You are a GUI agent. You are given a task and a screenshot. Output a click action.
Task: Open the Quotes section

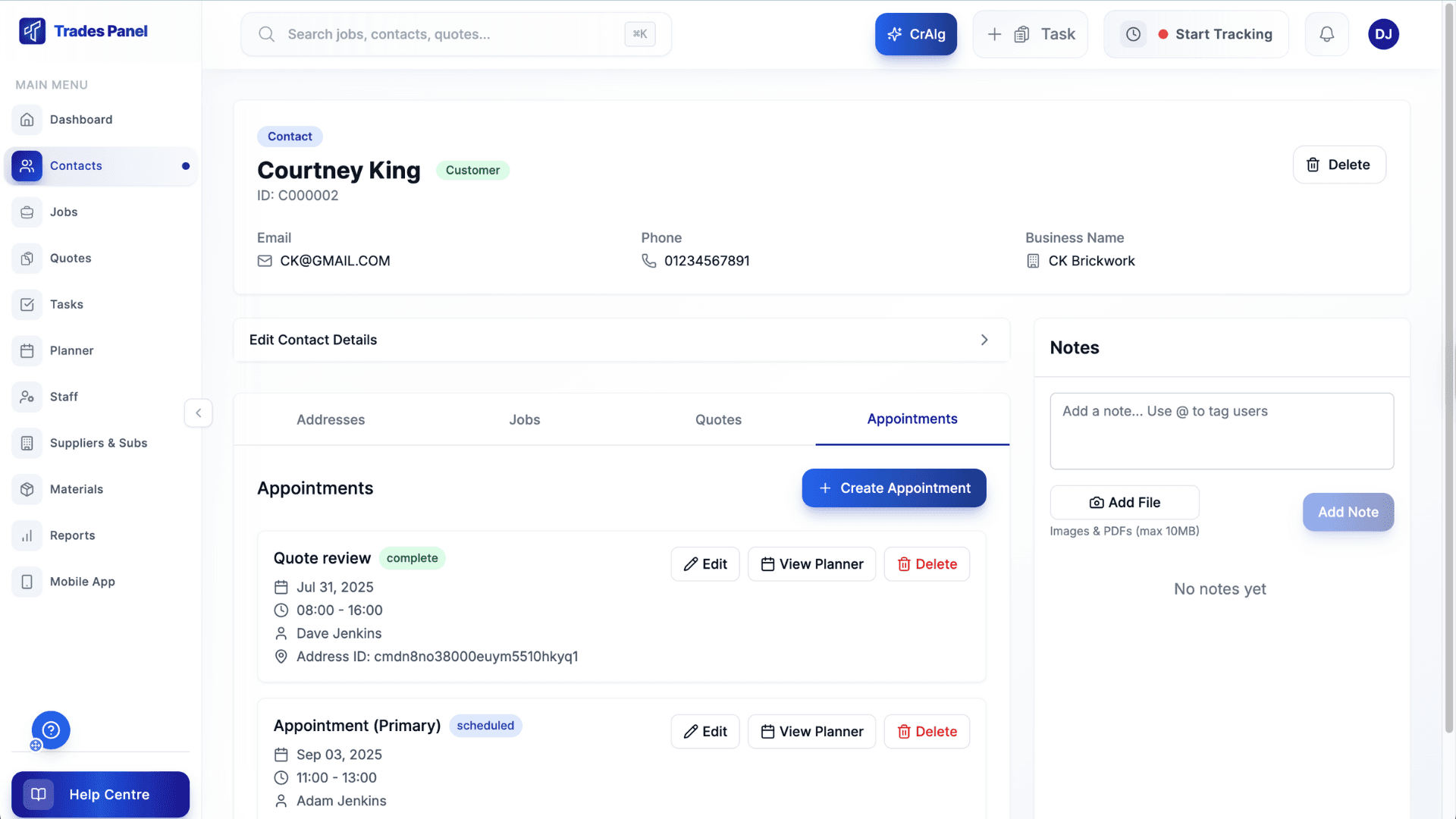click(x=72, y=258)
